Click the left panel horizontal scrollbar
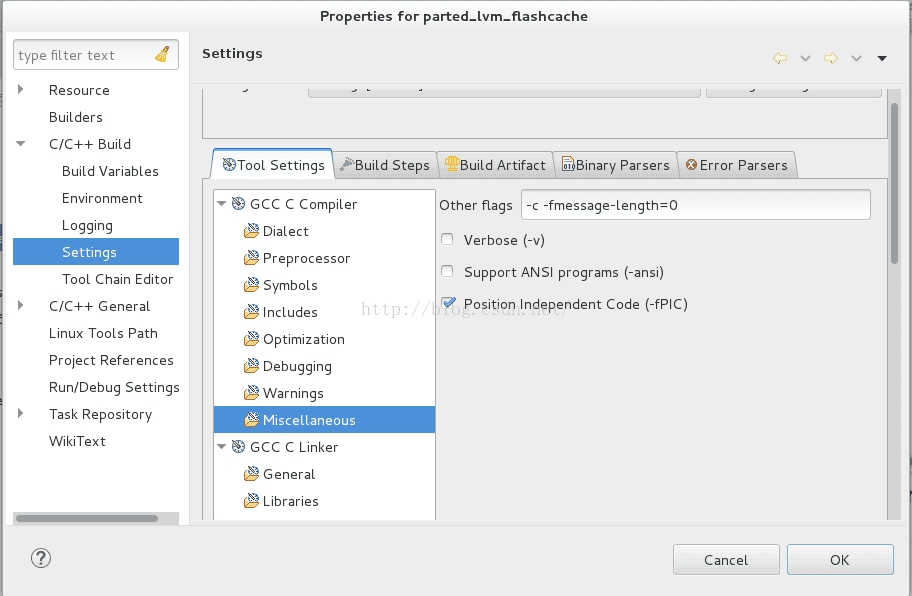This screenshot has height=596, width=912. coord(87,518)
